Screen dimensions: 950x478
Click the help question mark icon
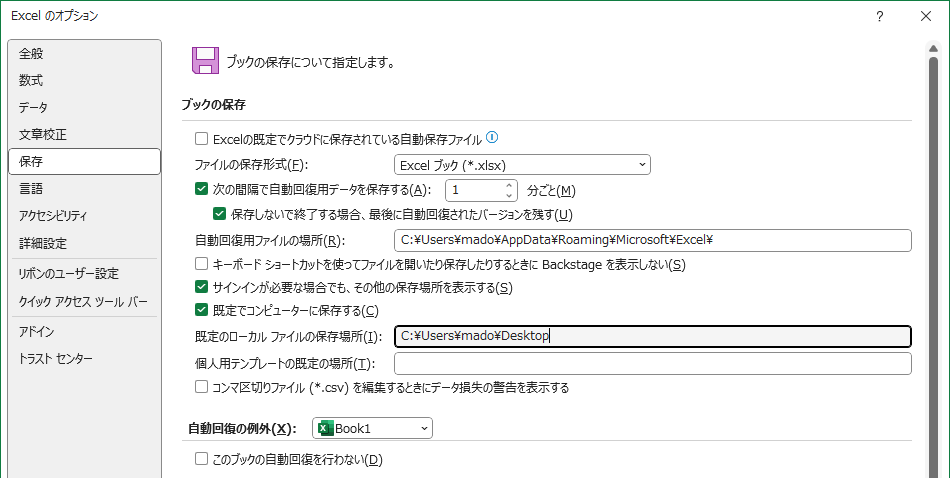pos(880,16)
